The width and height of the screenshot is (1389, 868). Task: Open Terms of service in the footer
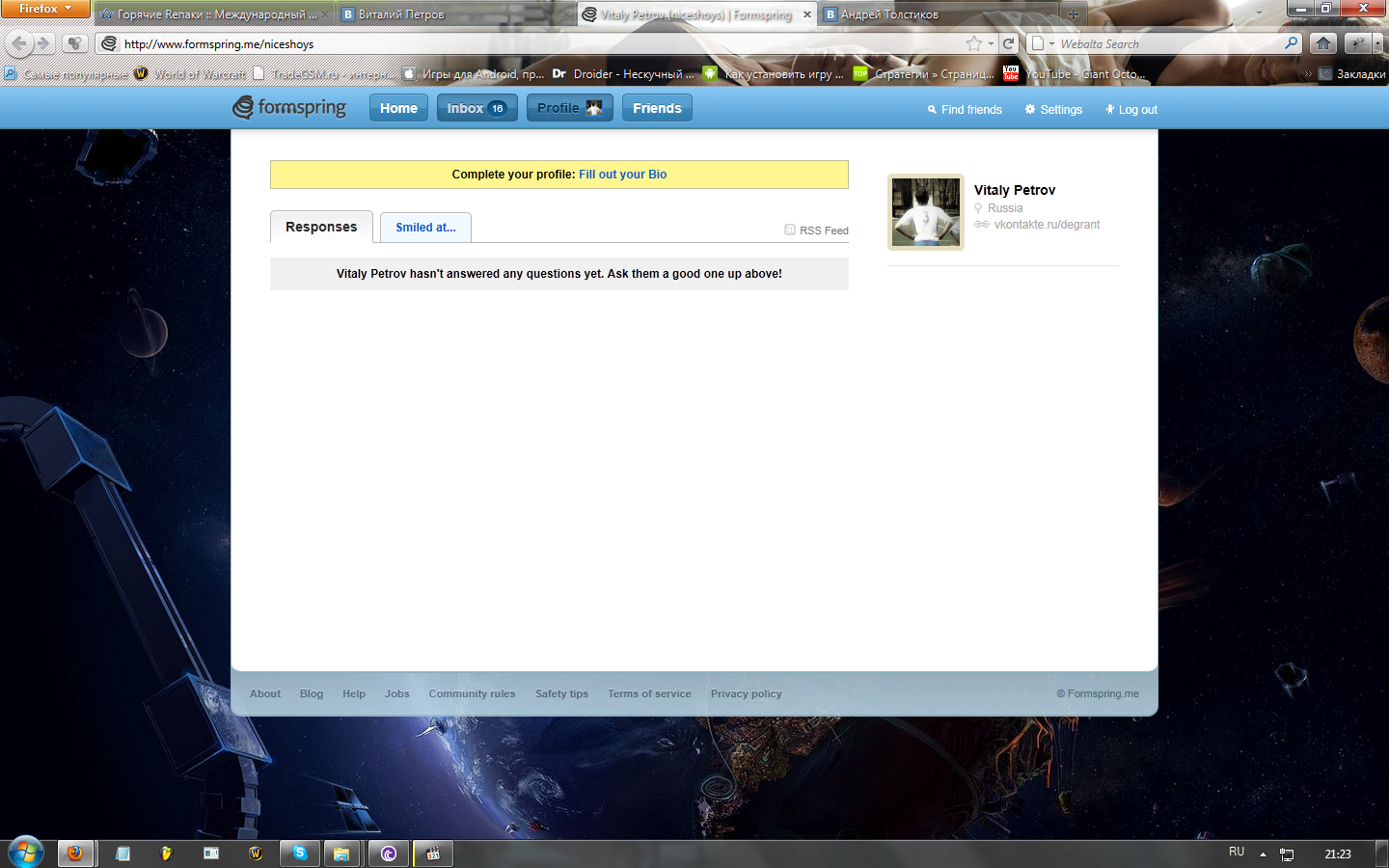tap(649, 693)
